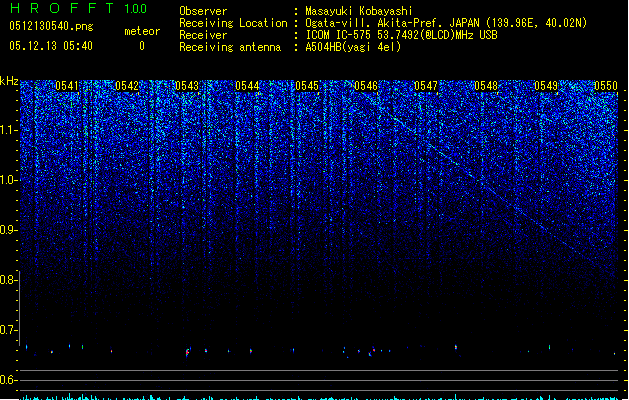629x400 pixels.
Task: Select antenna value A504HB(yagi 4el)
Action: (353, 47)
